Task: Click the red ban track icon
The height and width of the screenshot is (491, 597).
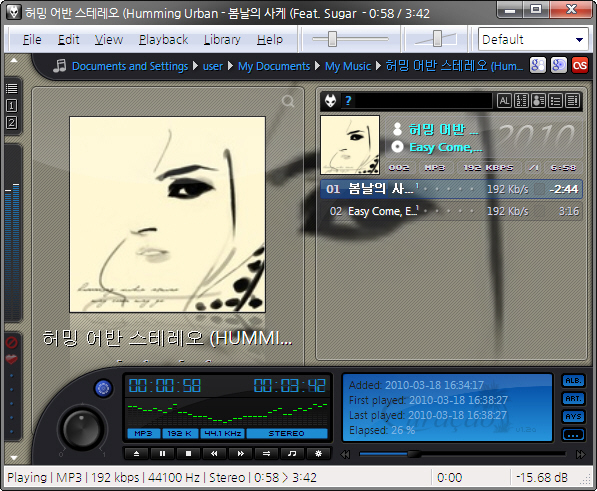Action: pyautogui.click(x=11, y=342)
